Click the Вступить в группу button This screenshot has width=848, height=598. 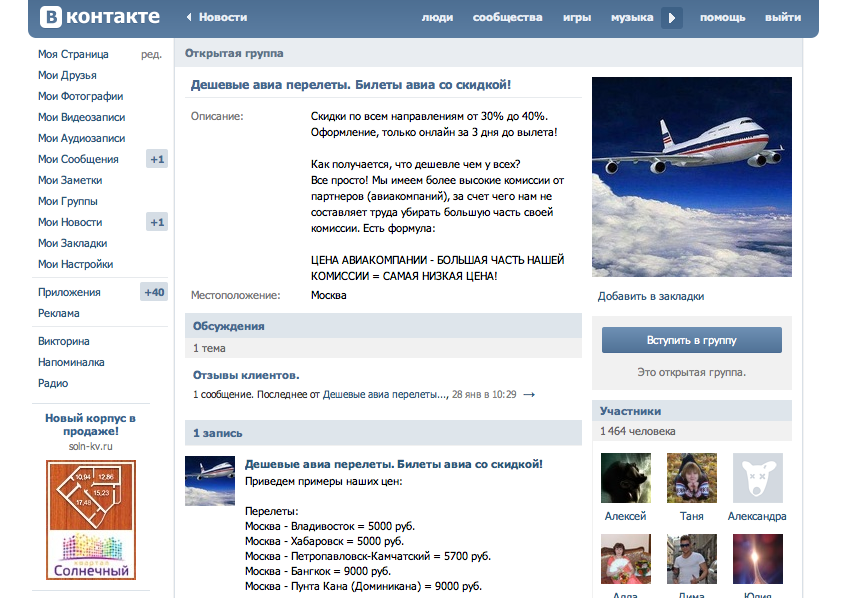pyautogui.click(x=692, y=340)
